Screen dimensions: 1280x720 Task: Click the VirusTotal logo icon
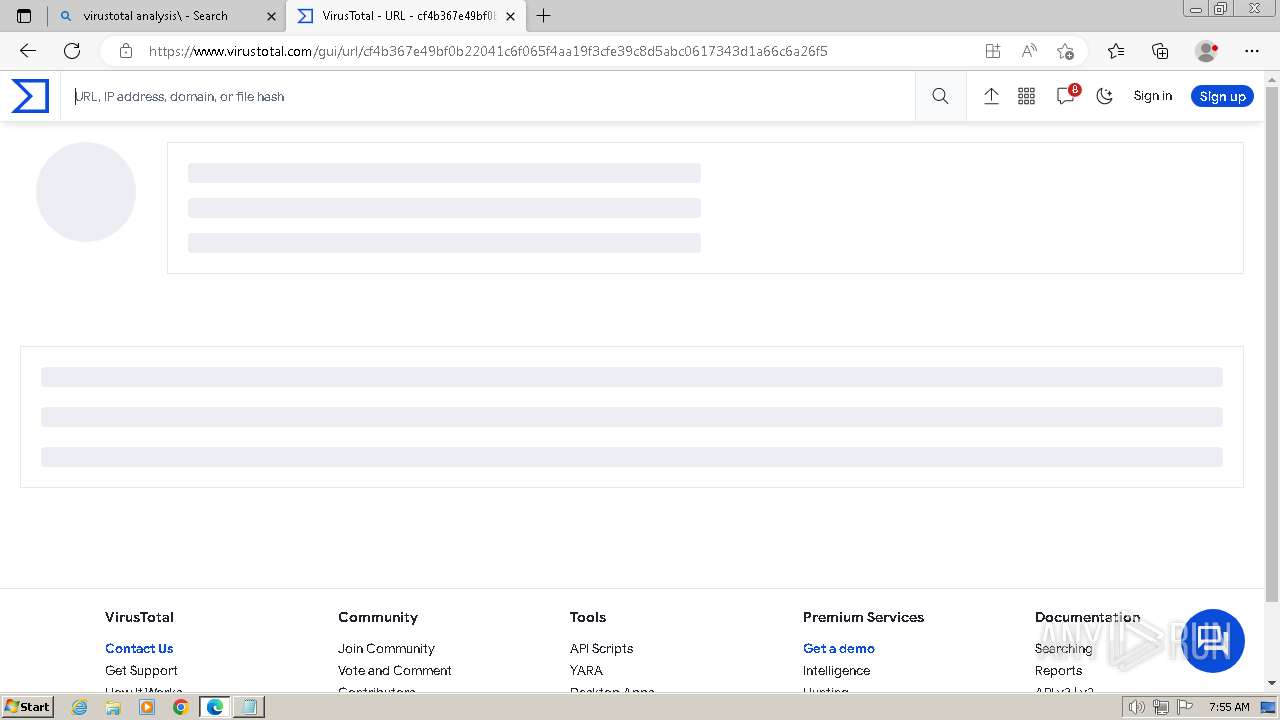(30, 96)
